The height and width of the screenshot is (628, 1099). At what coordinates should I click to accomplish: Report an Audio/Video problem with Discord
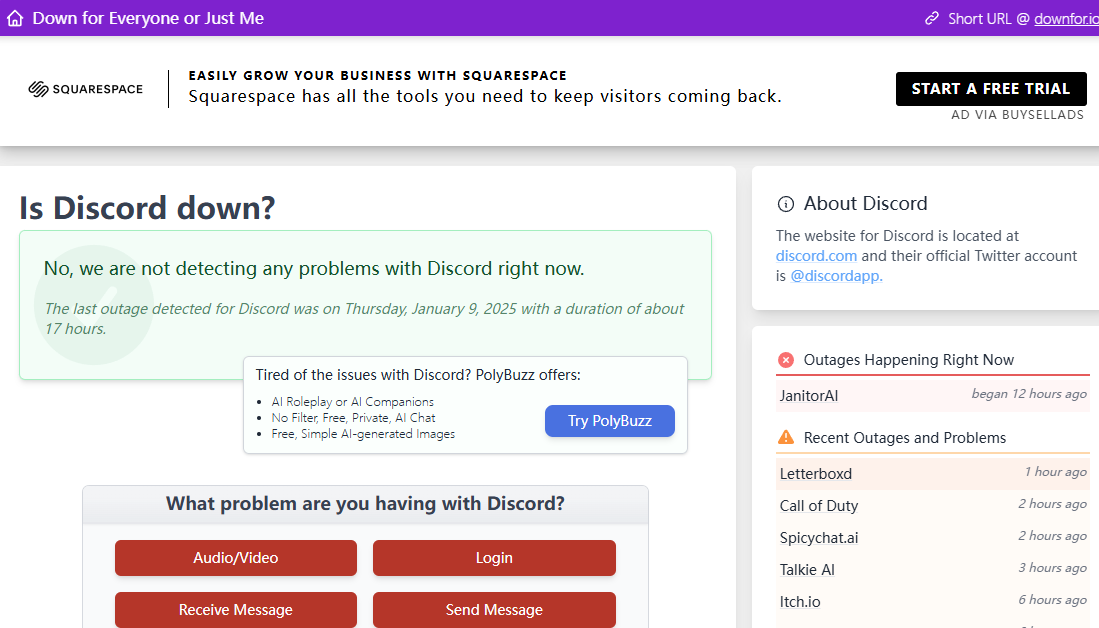[x=235, y=558]
